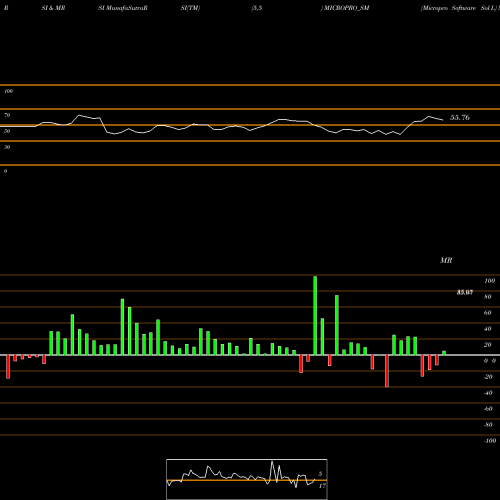Click the longest red bar in MR histogram
The image size is (500, 500).
click(387, 371)
